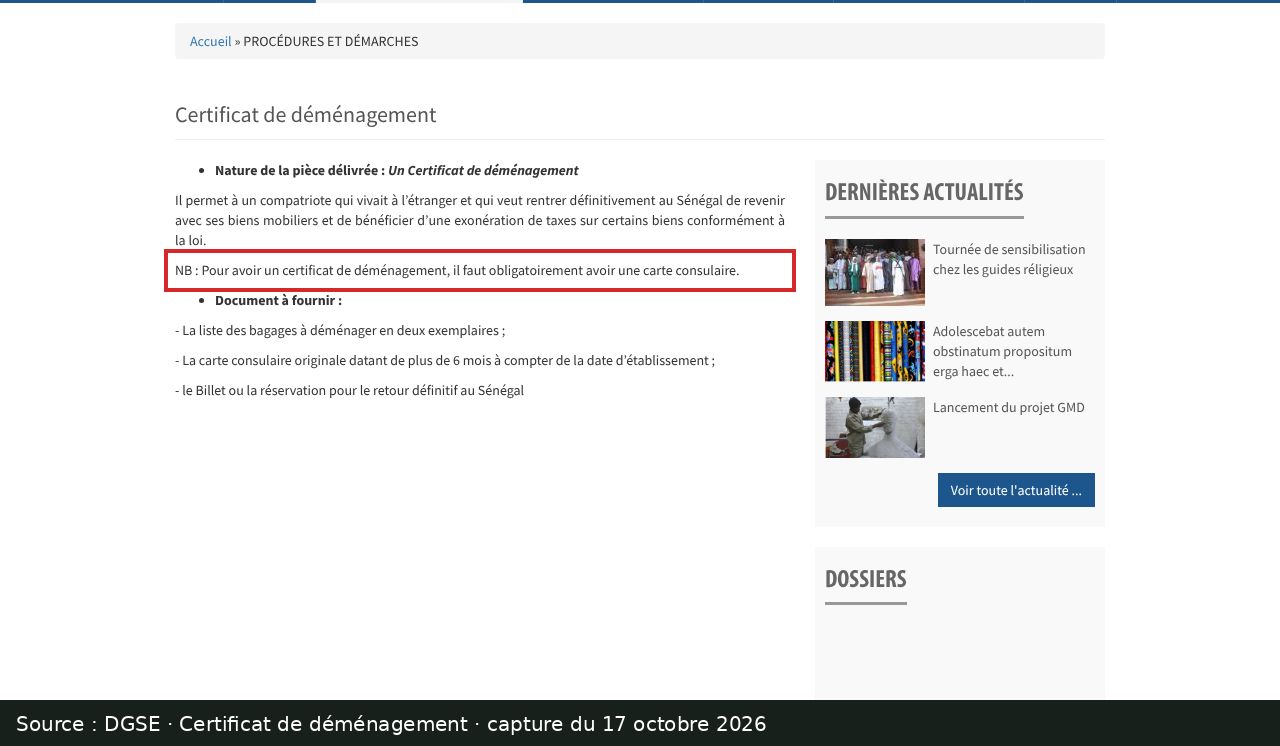Click the DOSSIERS section heading
This screenshot has height=746, width=1280.
[866, 578]
